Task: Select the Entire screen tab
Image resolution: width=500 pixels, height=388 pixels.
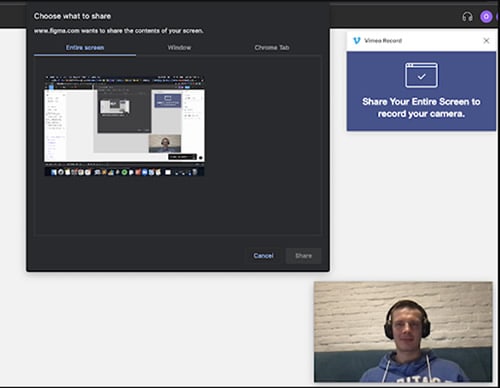Action: pyautogui.click(x=85, y=48)
